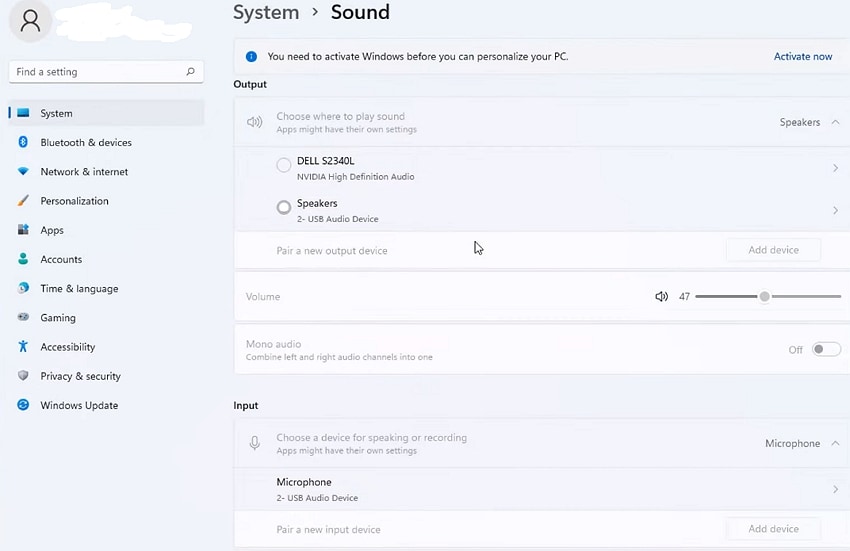Collapse the input Microphone section chevron
Viewport: 850px width, 551px height.
point(835,443)
